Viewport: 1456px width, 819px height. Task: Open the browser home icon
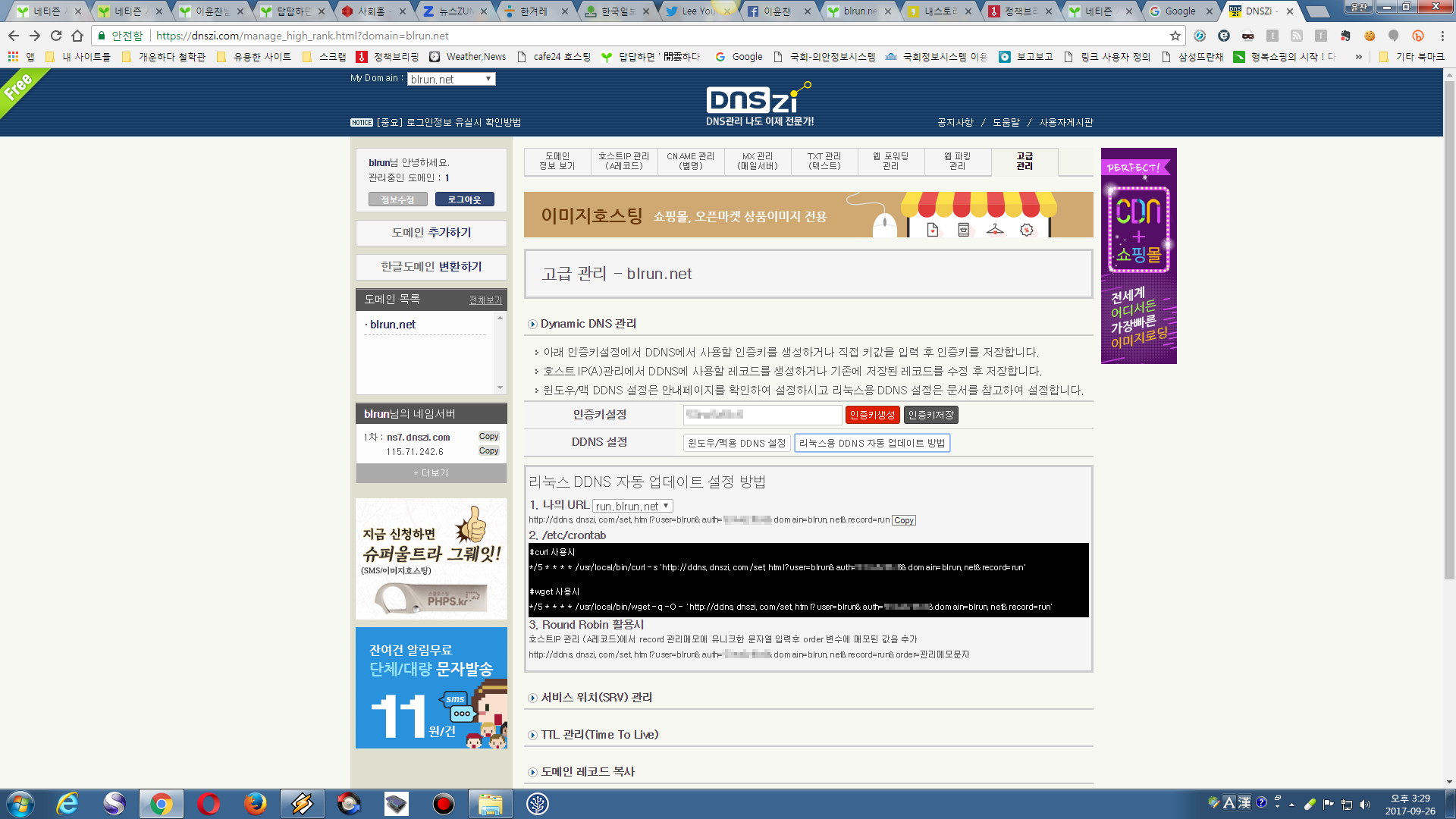click(x=77, y=36)
